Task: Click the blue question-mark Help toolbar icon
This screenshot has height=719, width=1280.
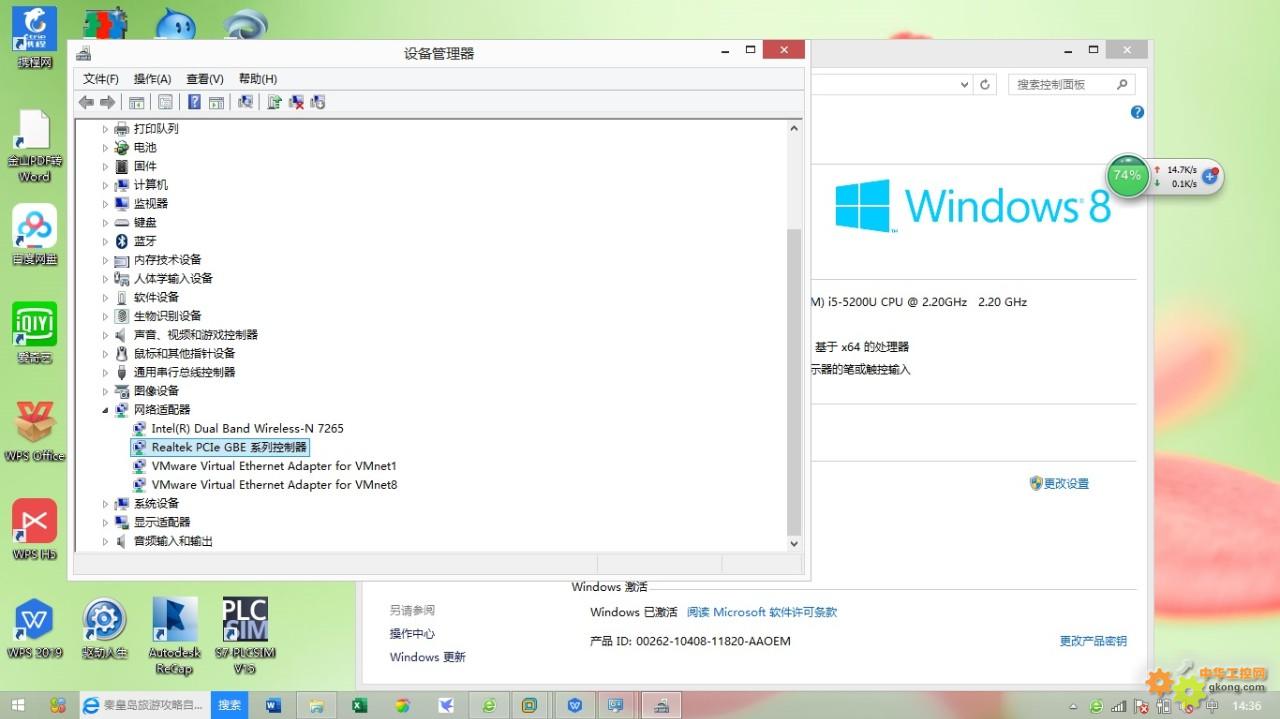Action: (194, 102)
